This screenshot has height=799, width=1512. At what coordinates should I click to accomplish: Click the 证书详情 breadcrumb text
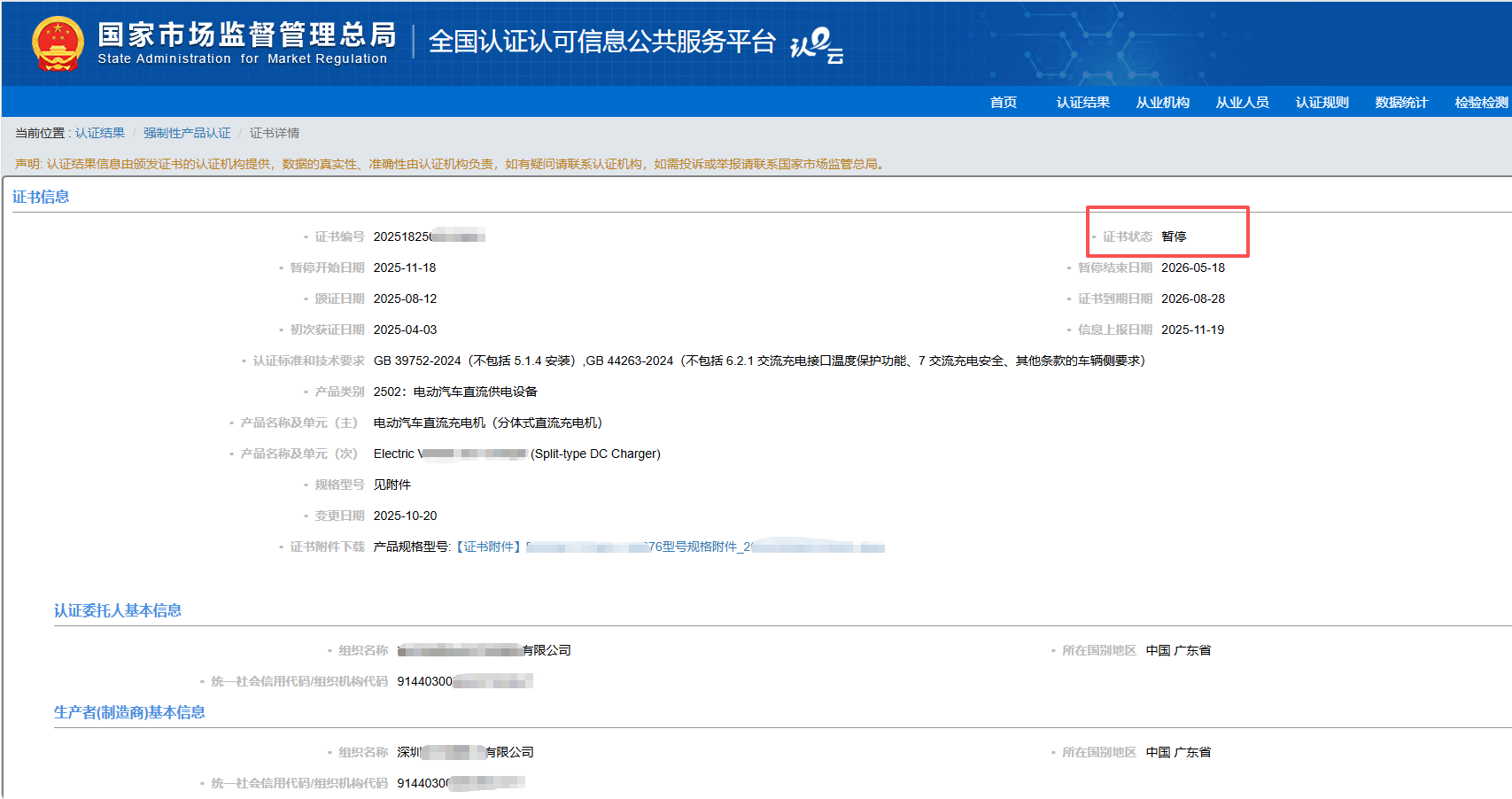[276, 132]
